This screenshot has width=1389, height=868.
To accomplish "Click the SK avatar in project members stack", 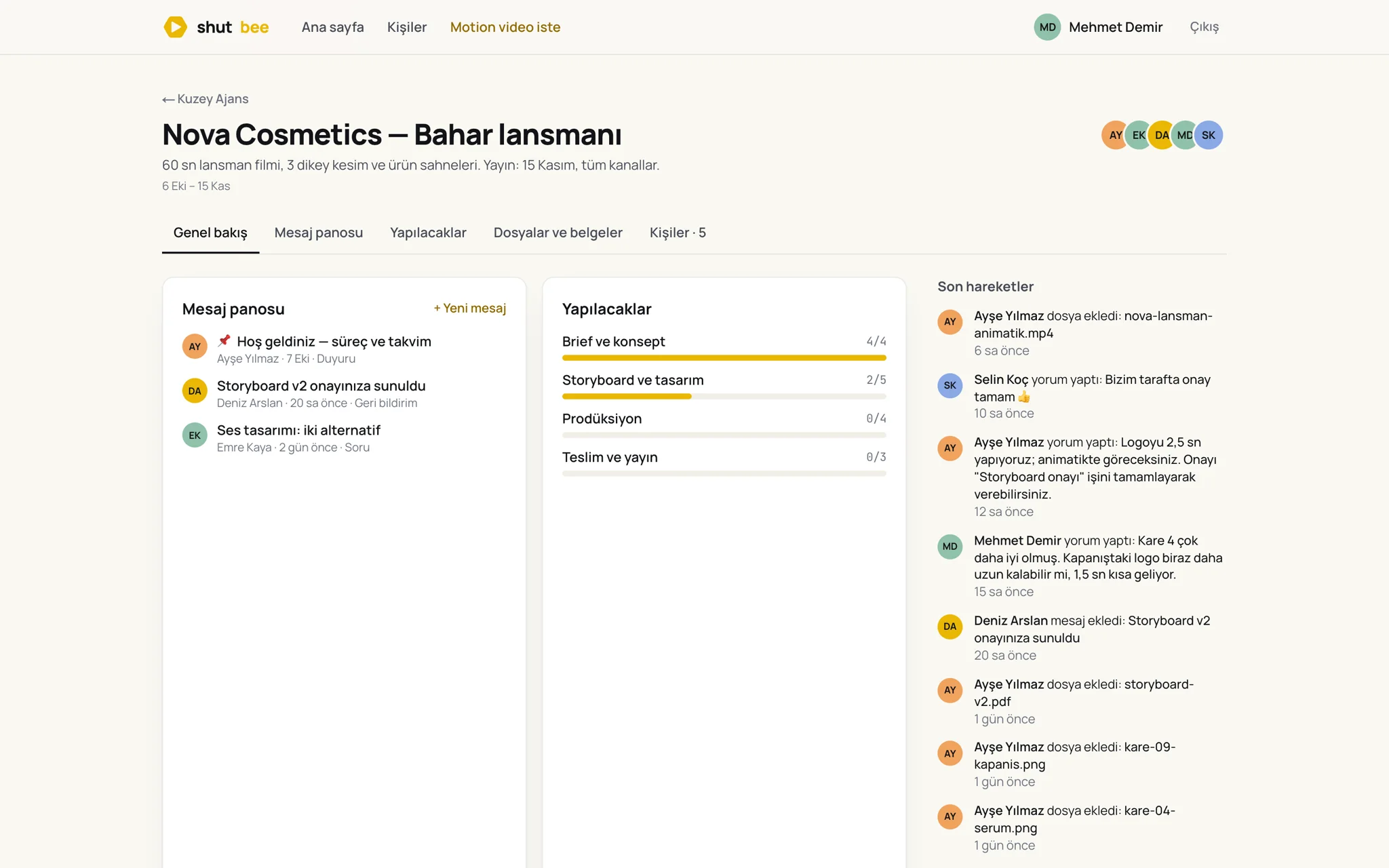I will coord(1209,135).
